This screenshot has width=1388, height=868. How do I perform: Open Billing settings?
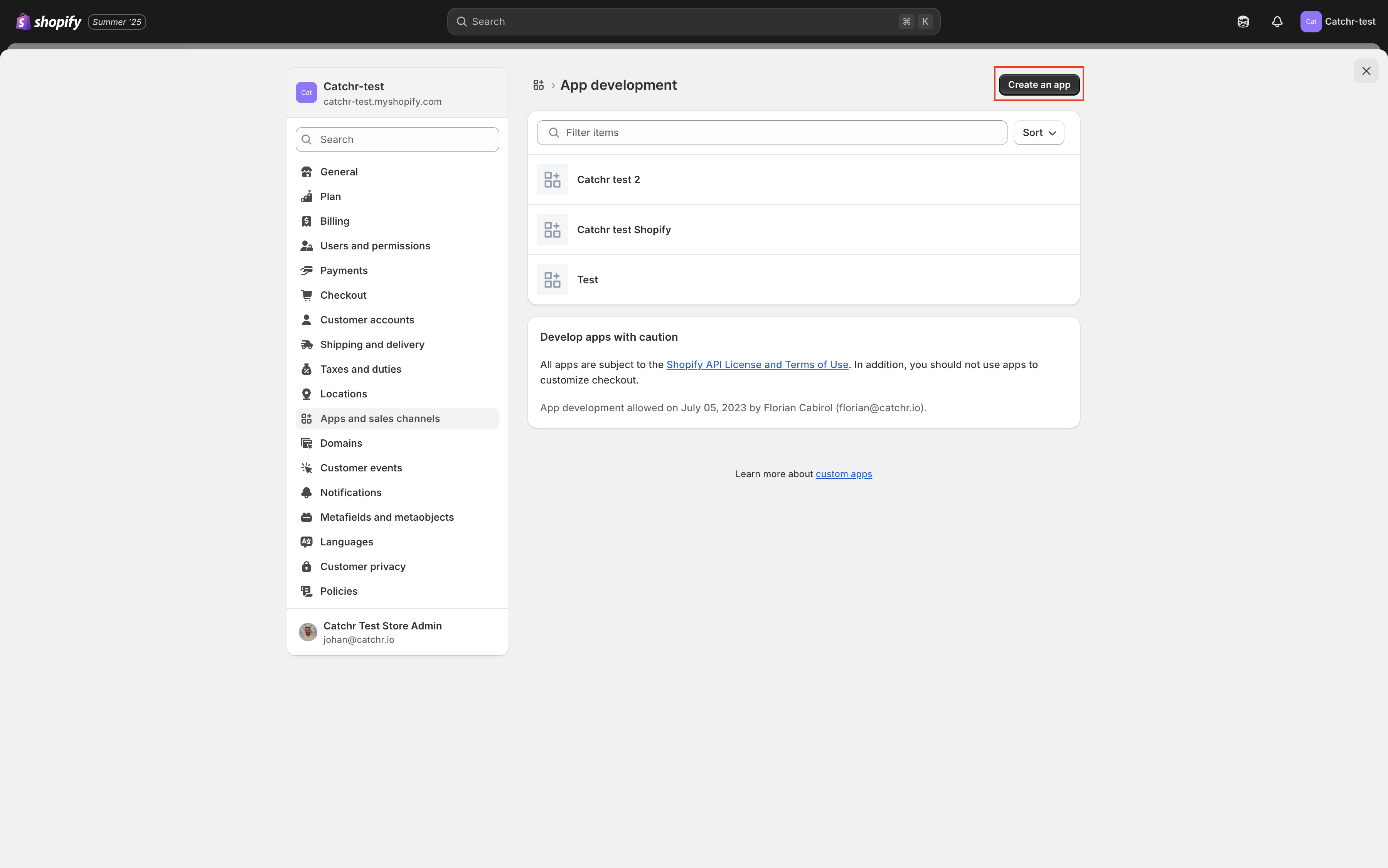(397, 221)
